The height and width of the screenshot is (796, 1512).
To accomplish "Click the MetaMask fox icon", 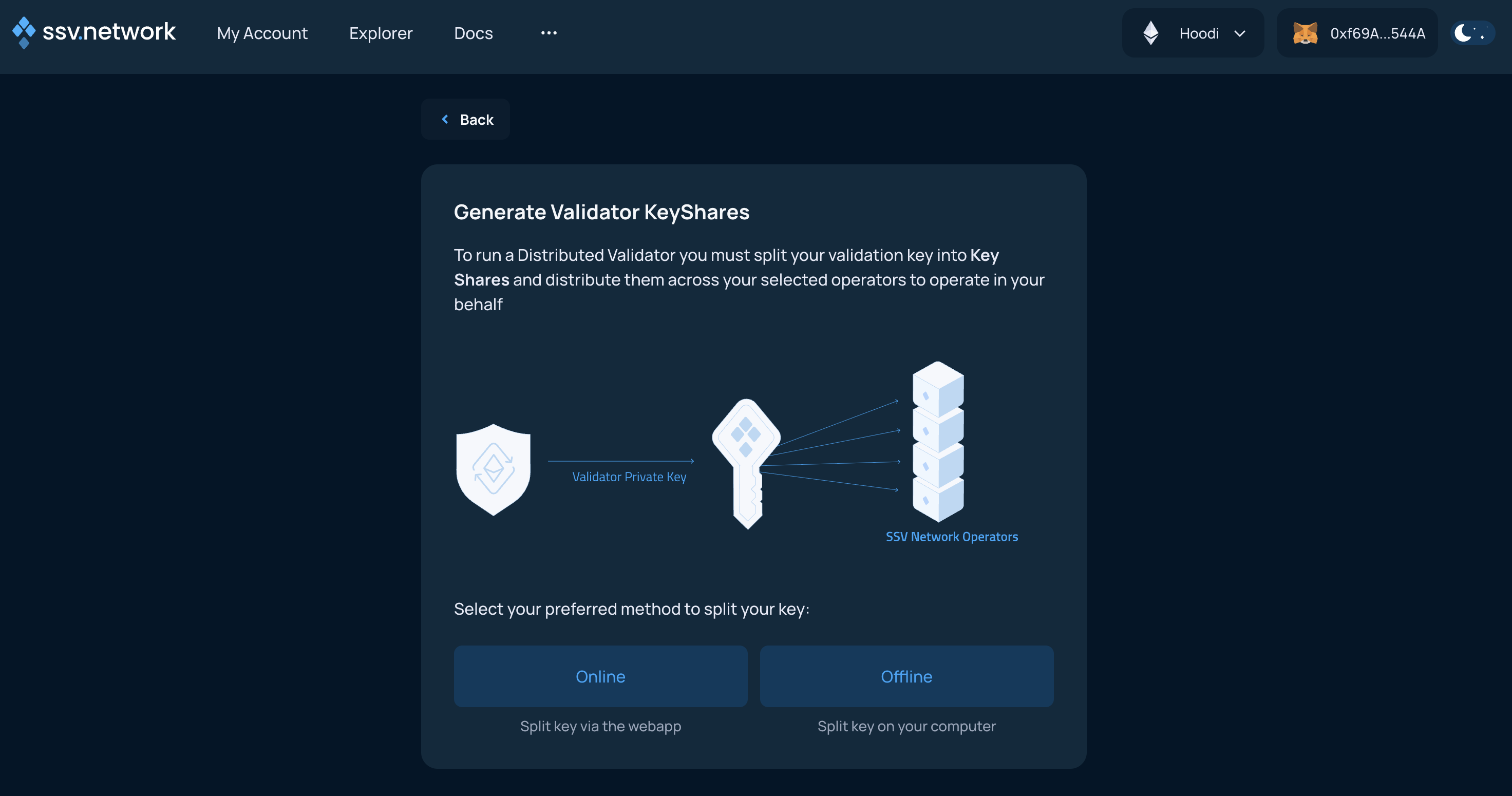I will [x=1307, y=33].
